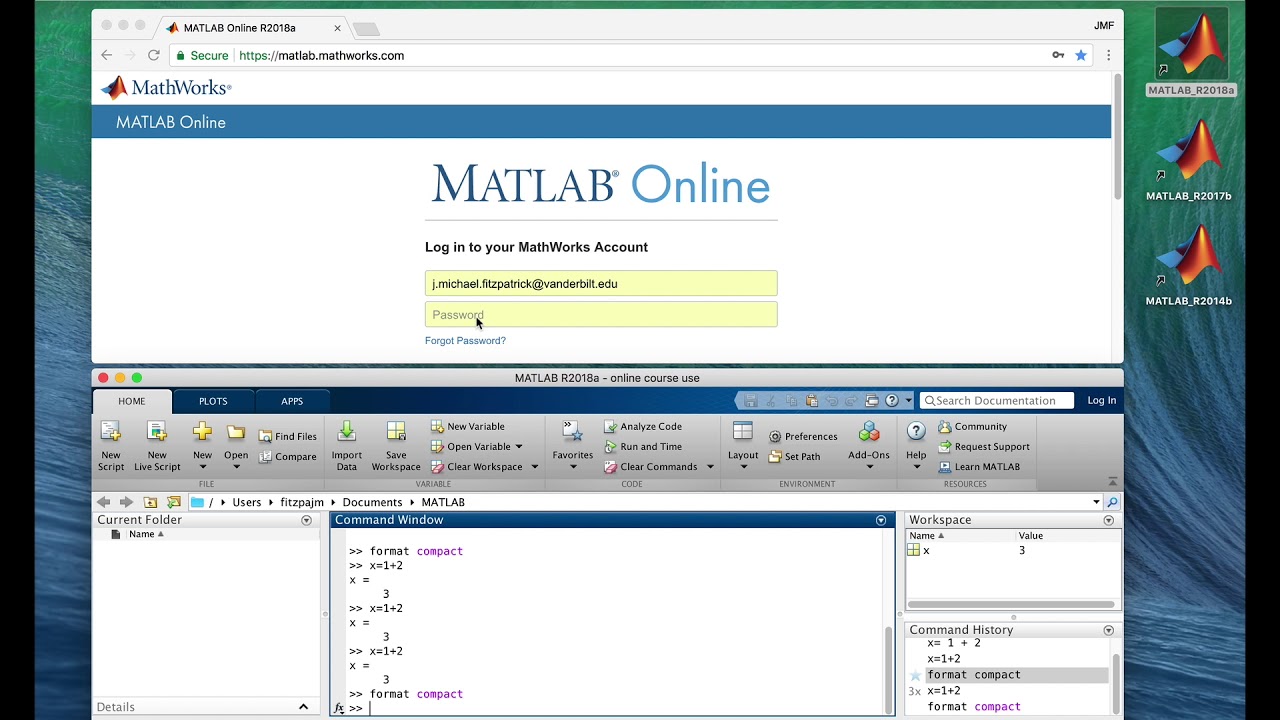Expand Clear Workspace dropdown arrow
The height and width of the screenshot is (720, 1280).
point(534,467)
